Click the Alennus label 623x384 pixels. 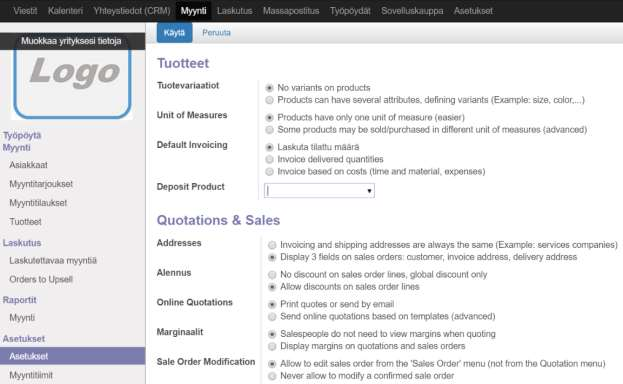[174, 273]
